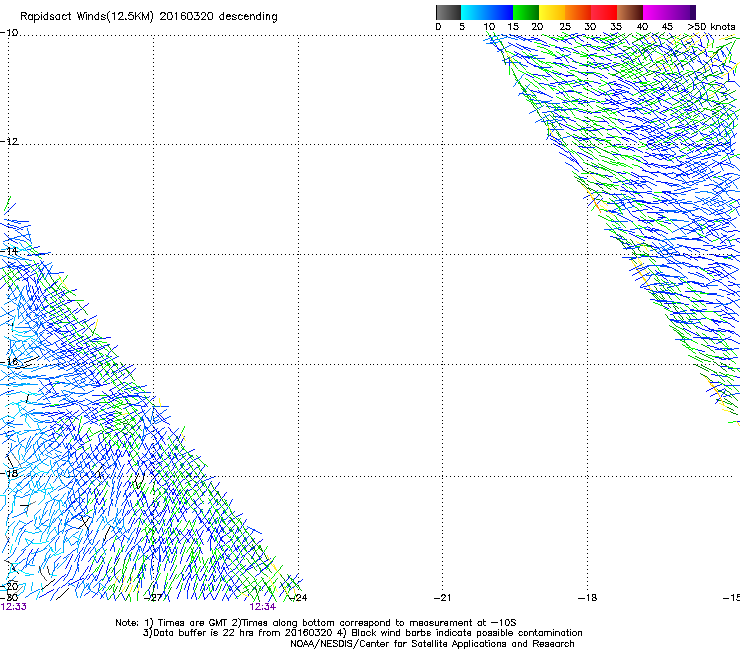740x650 pixels.
Task: Click the dark purple 45-50 knots legend segment
Action: 682,12
